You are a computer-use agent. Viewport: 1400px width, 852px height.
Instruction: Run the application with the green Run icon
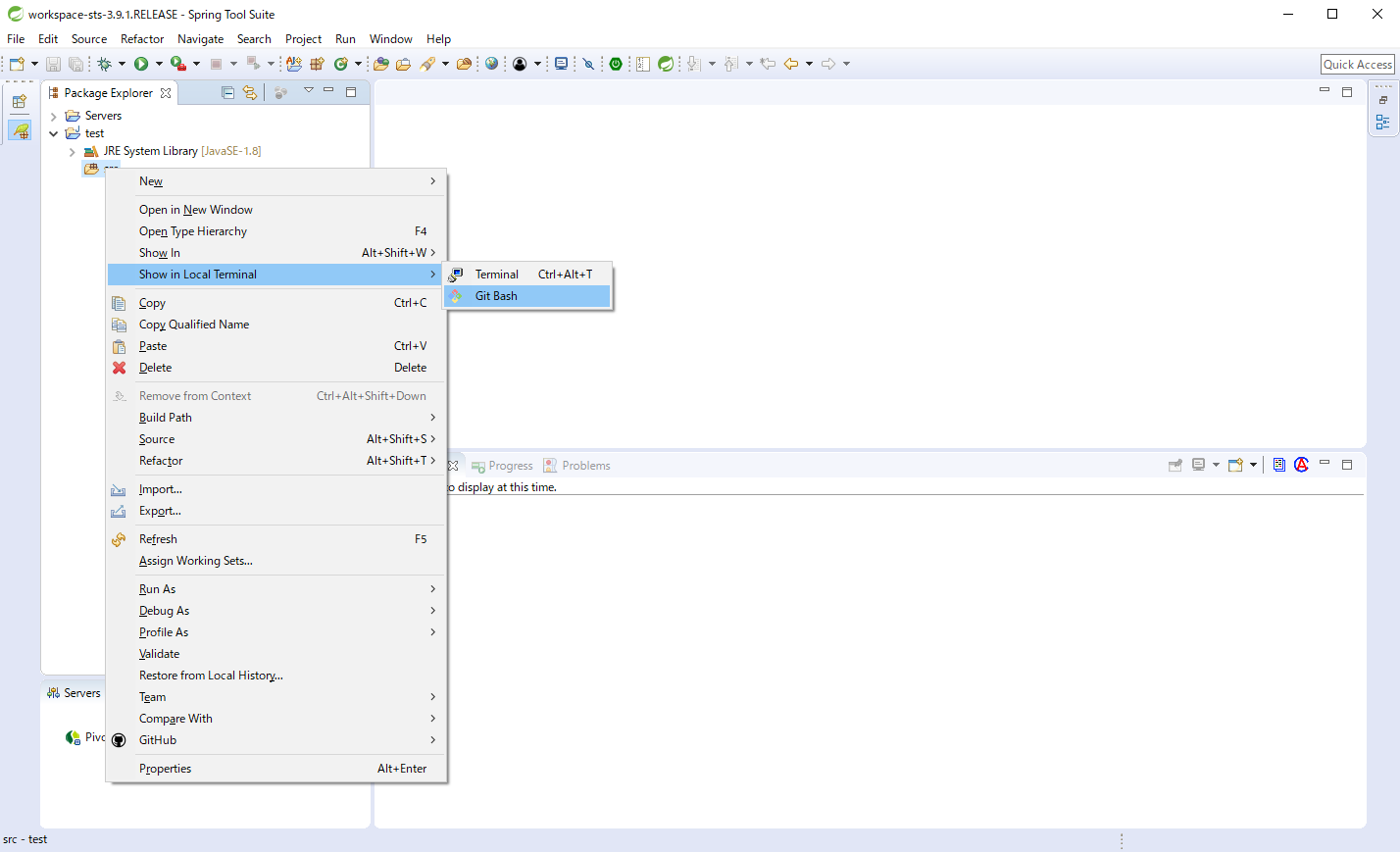point(142,63)
